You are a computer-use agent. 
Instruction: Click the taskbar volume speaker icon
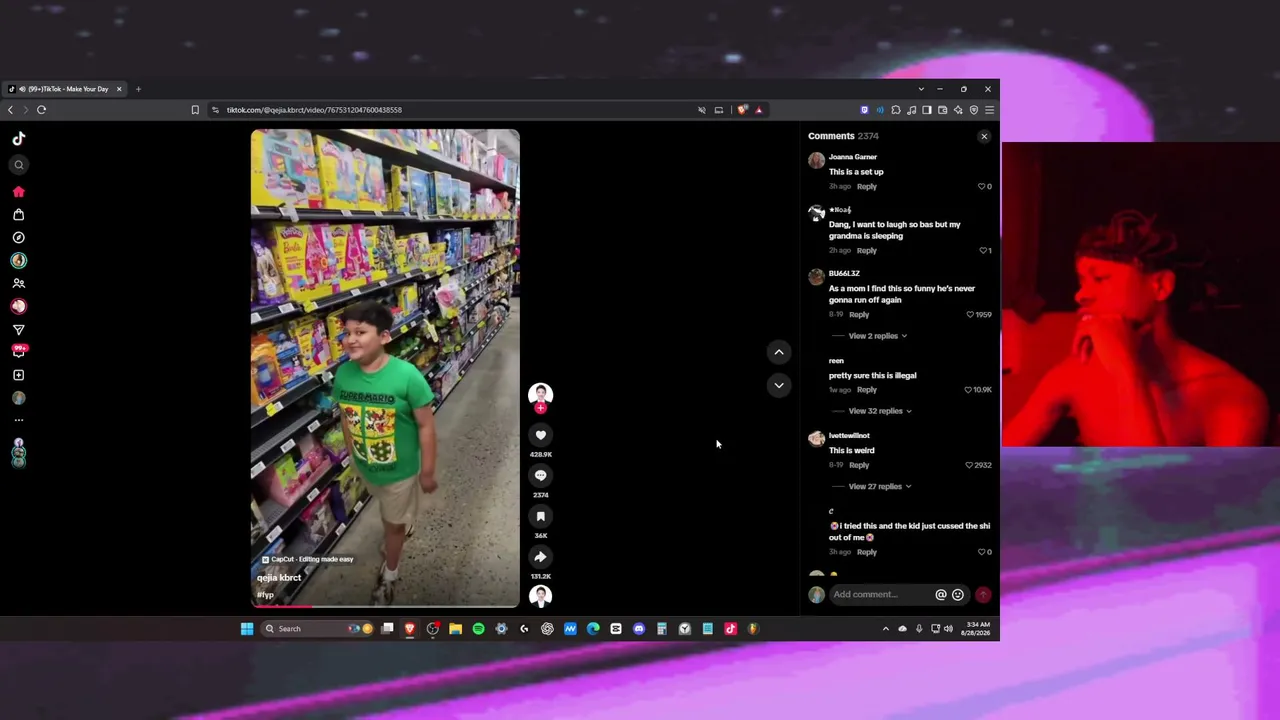pyautogui.click(x=948, y=629)
